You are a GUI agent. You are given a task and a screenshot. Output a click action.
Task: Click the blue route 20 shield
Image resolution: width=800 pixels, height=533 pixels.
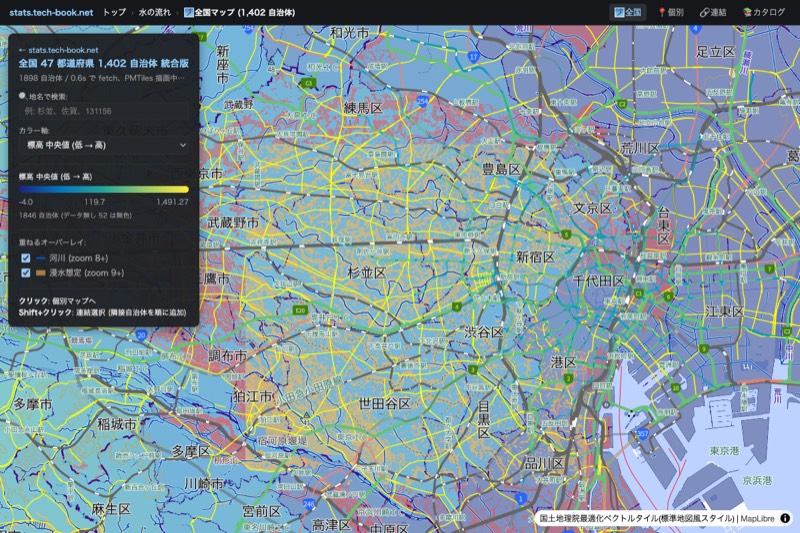(141, 335)
